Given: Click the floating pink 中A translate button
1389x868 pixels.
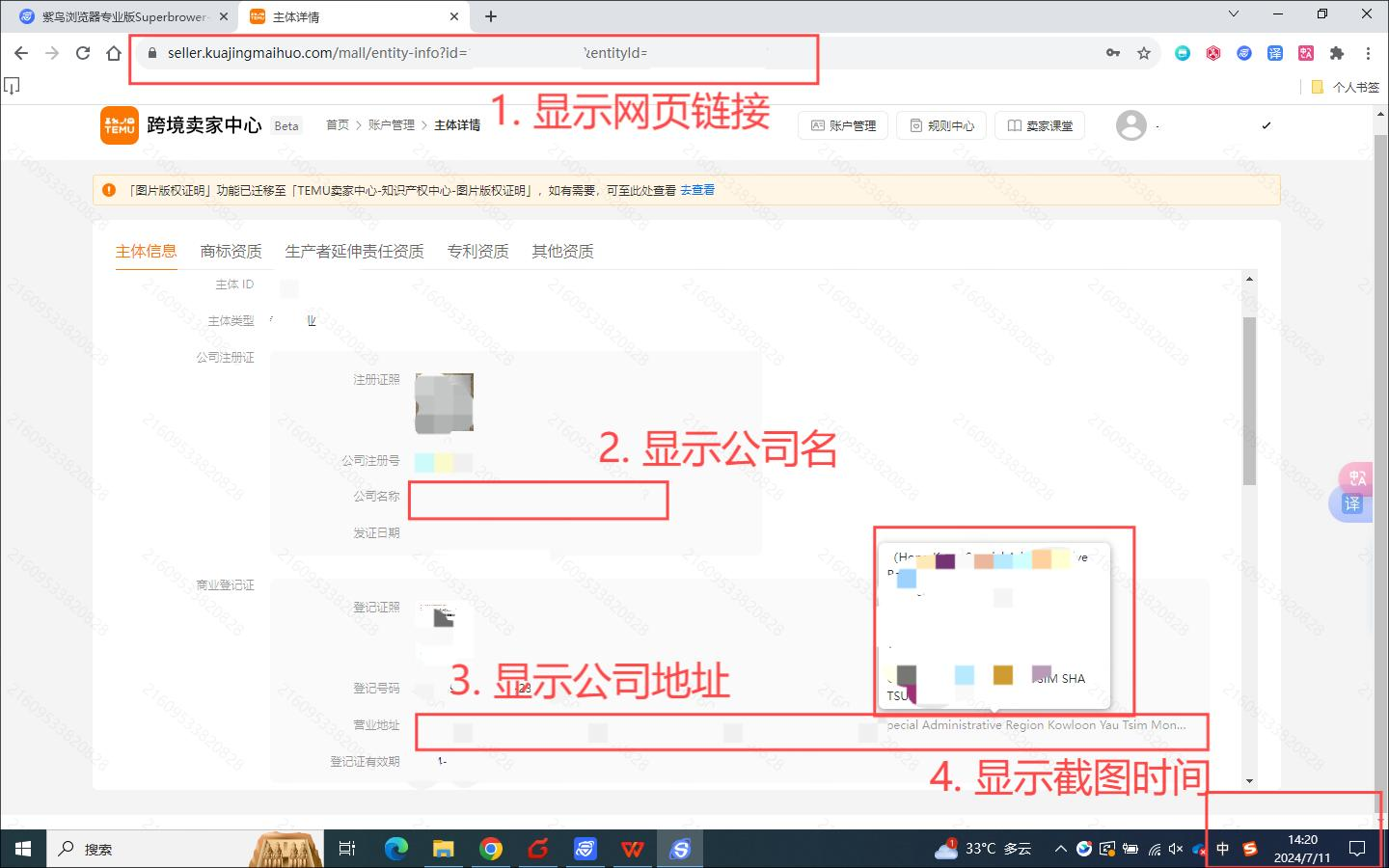Looking at the screenshot, I should (x=1358, y=477).
